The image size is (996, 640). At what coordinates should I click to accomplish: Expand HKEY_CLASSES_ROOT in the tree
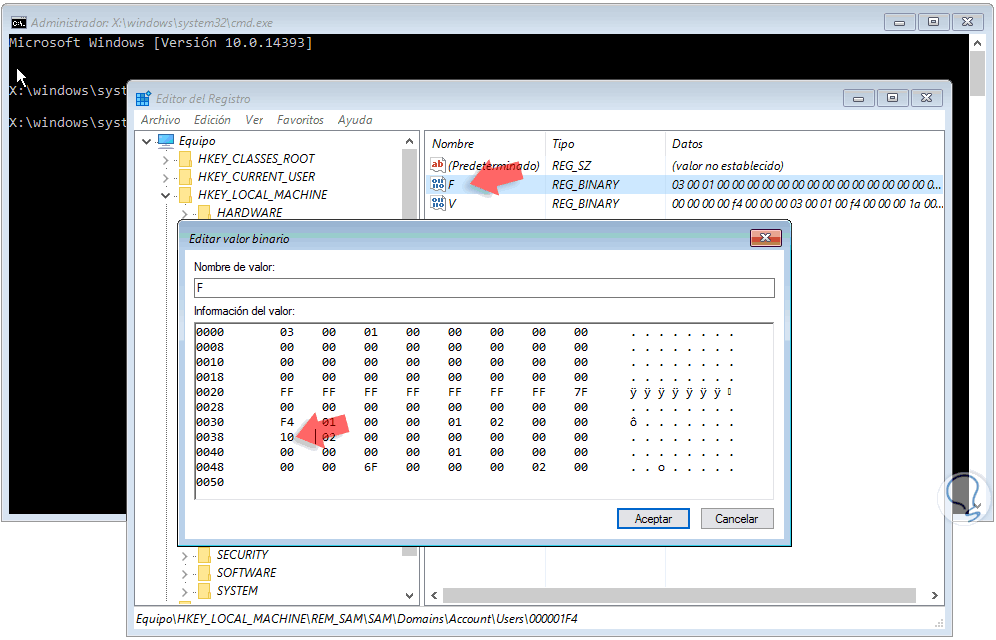pos(166,159)
